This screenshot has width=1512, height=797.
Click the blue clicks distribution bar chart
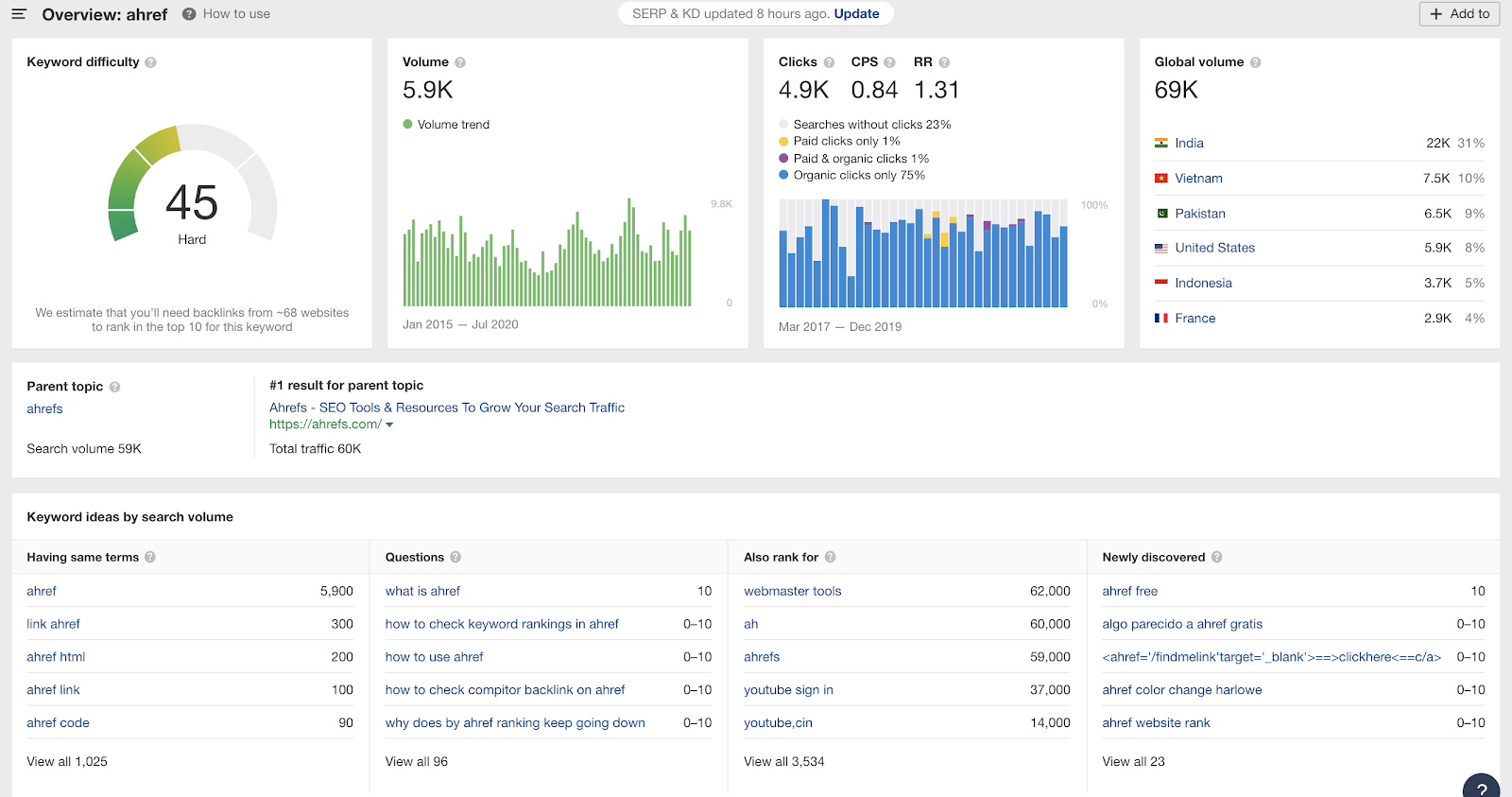[x=923, y=253]
